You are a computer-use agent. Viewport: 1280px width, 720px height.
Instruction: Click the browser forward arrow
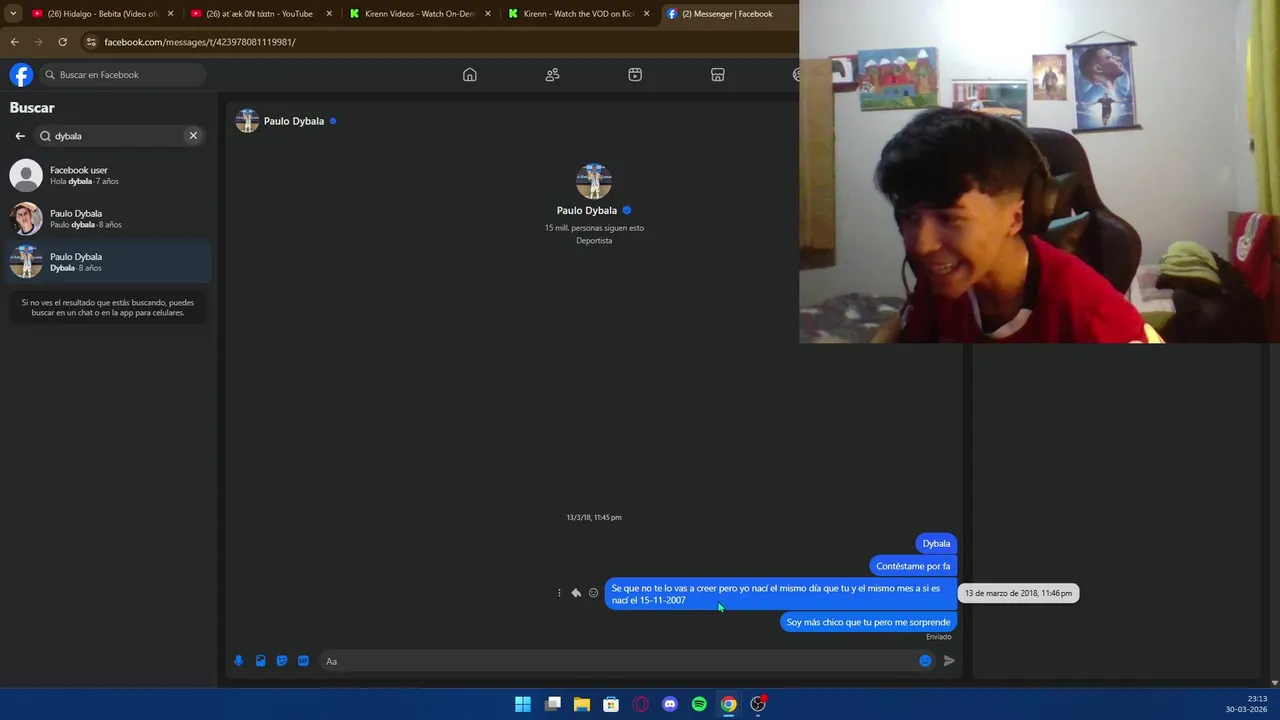tap(38, 42)
